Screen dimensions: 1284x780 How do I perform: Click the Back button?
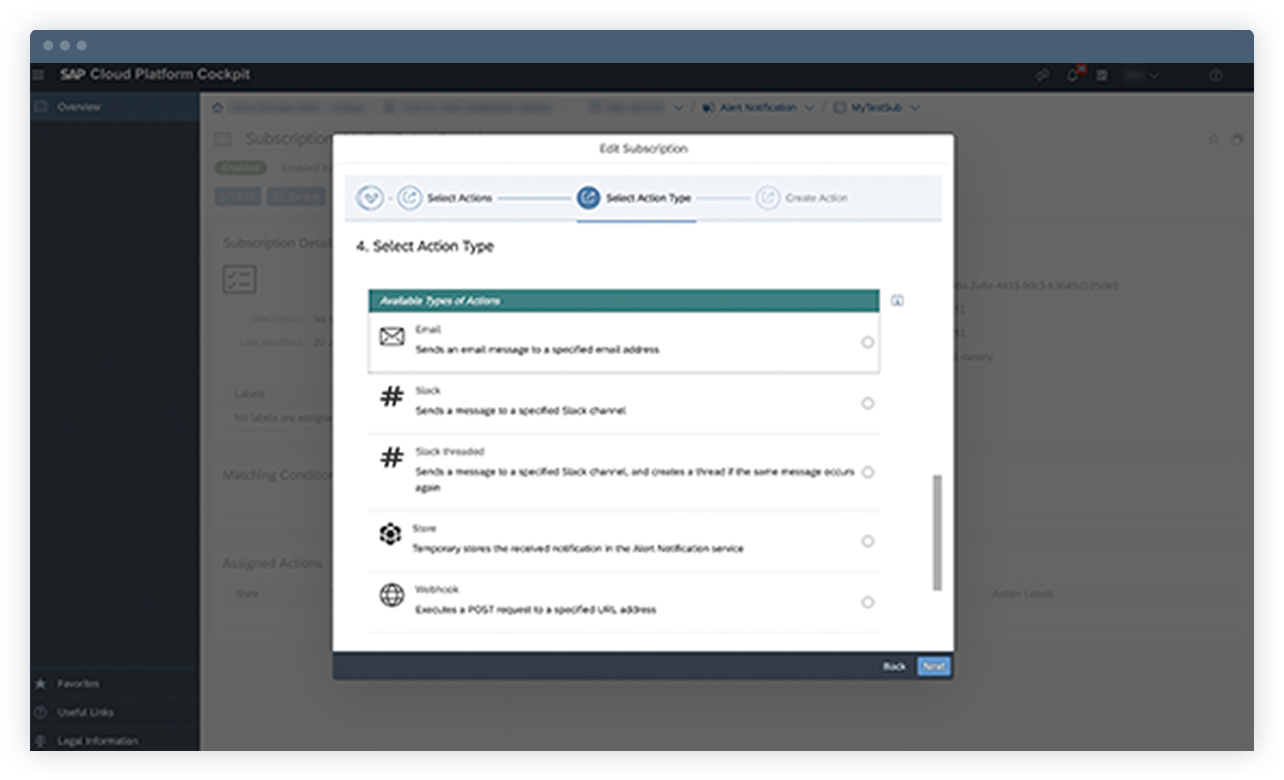pos(895,666)
